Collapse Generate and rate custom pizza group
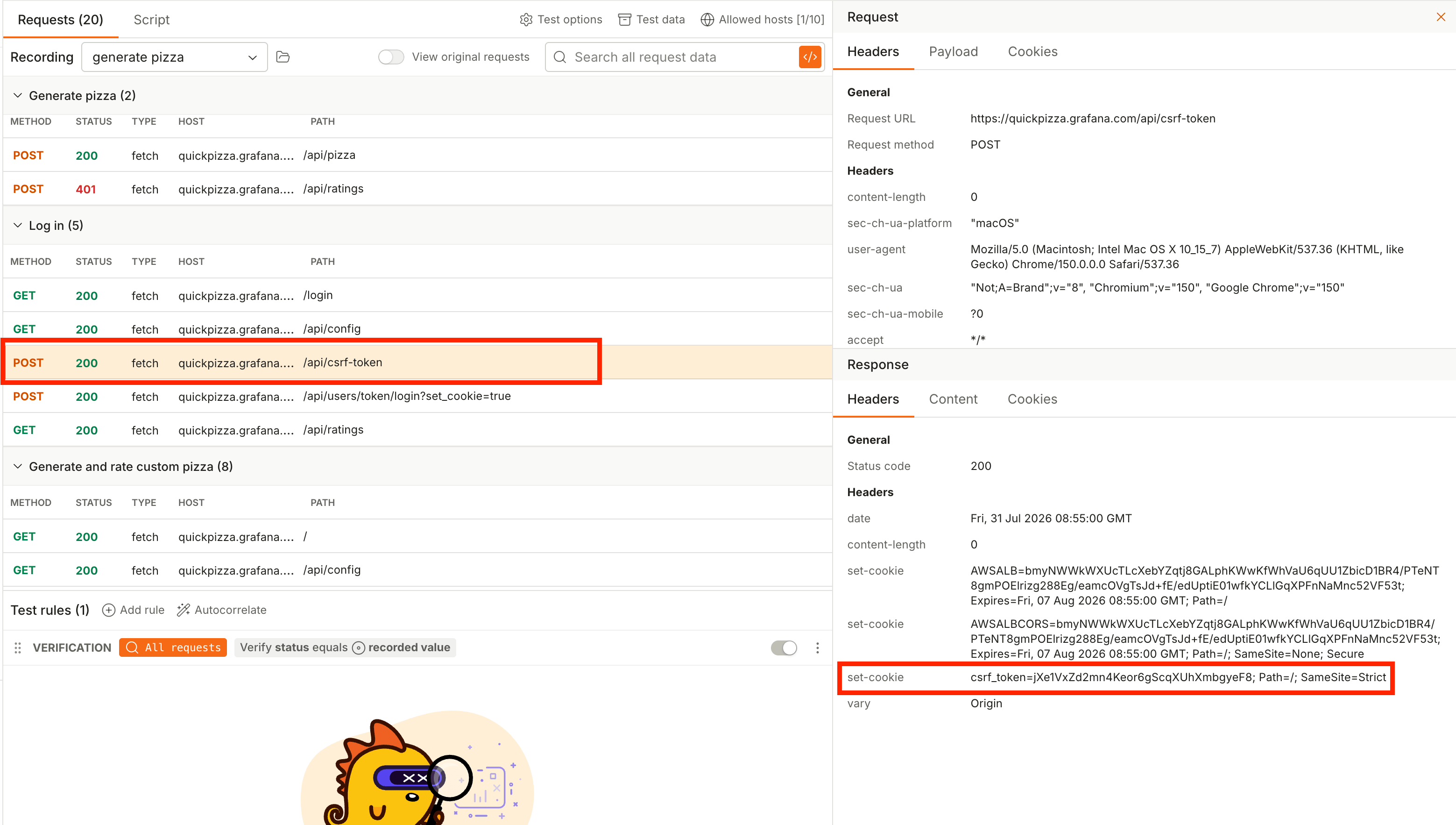Viewport: 1456px width, 825px height. [x=18, y=466]
